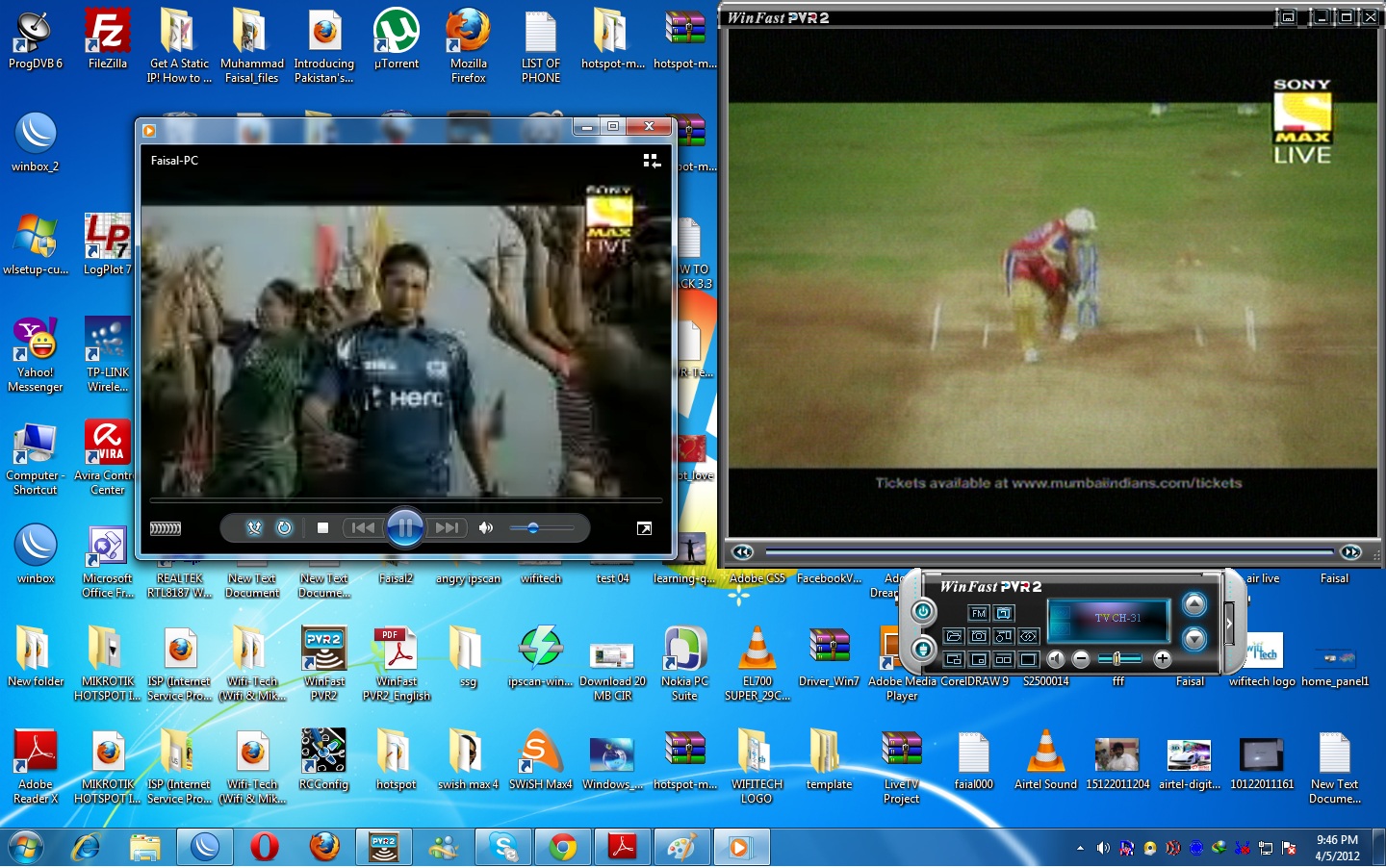
Task: Select the TV mode icon in WinFast PVR2
Action: [1004, 614]
